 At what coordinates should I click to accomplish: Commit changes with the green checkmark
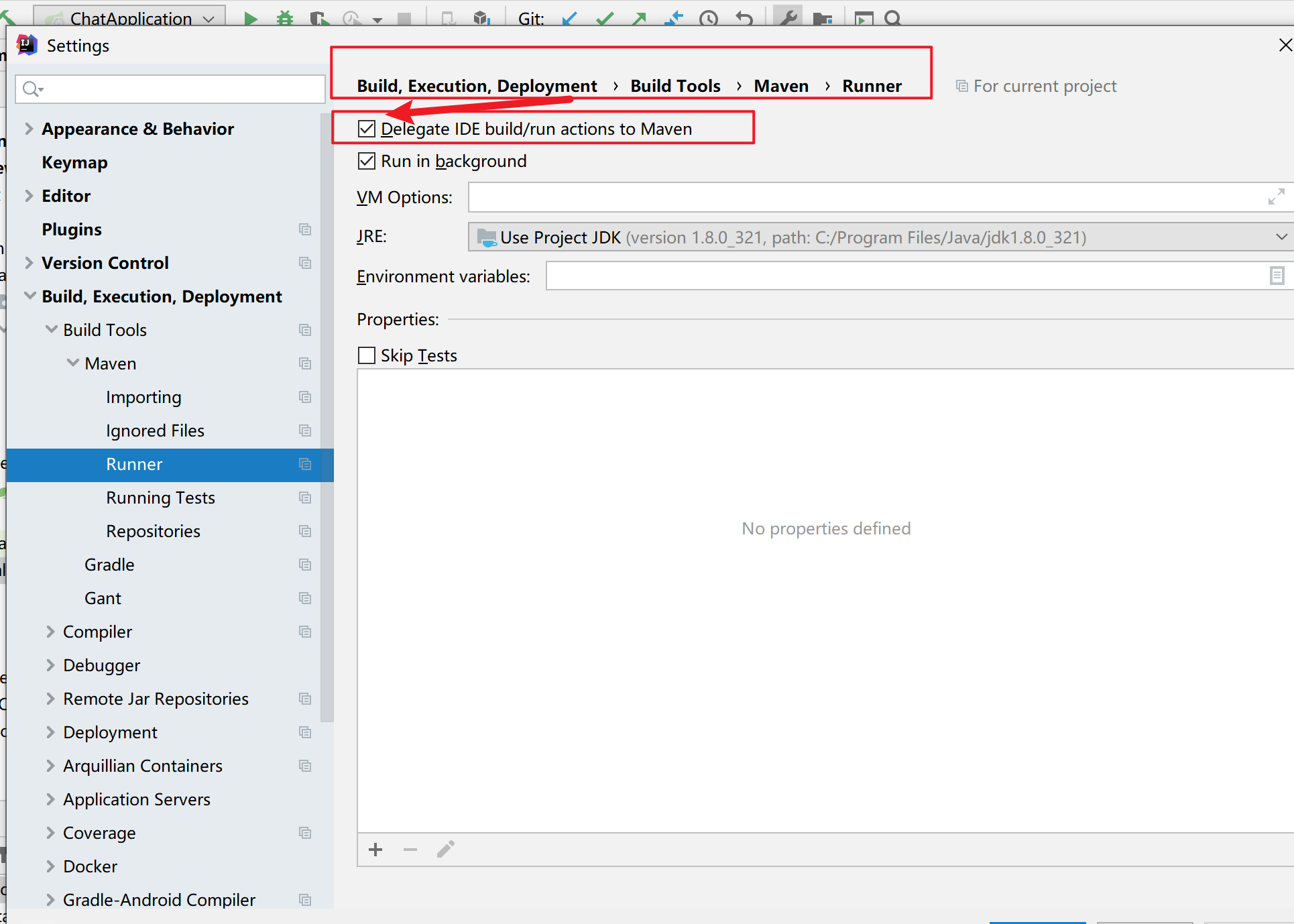605,18
